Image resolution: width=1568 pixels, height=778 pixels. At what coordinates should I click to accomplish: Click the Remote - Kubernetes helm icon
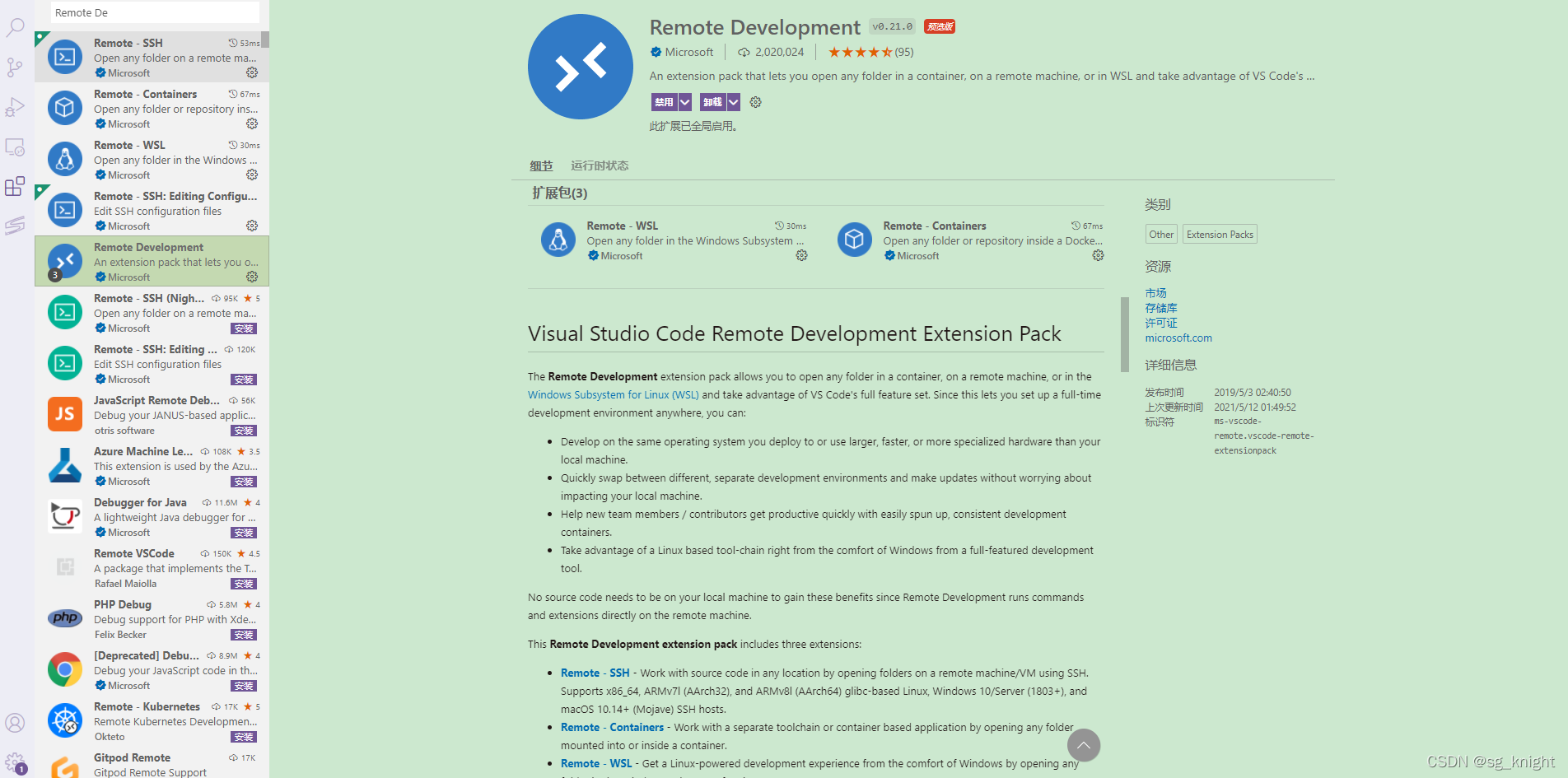point(65,720)
